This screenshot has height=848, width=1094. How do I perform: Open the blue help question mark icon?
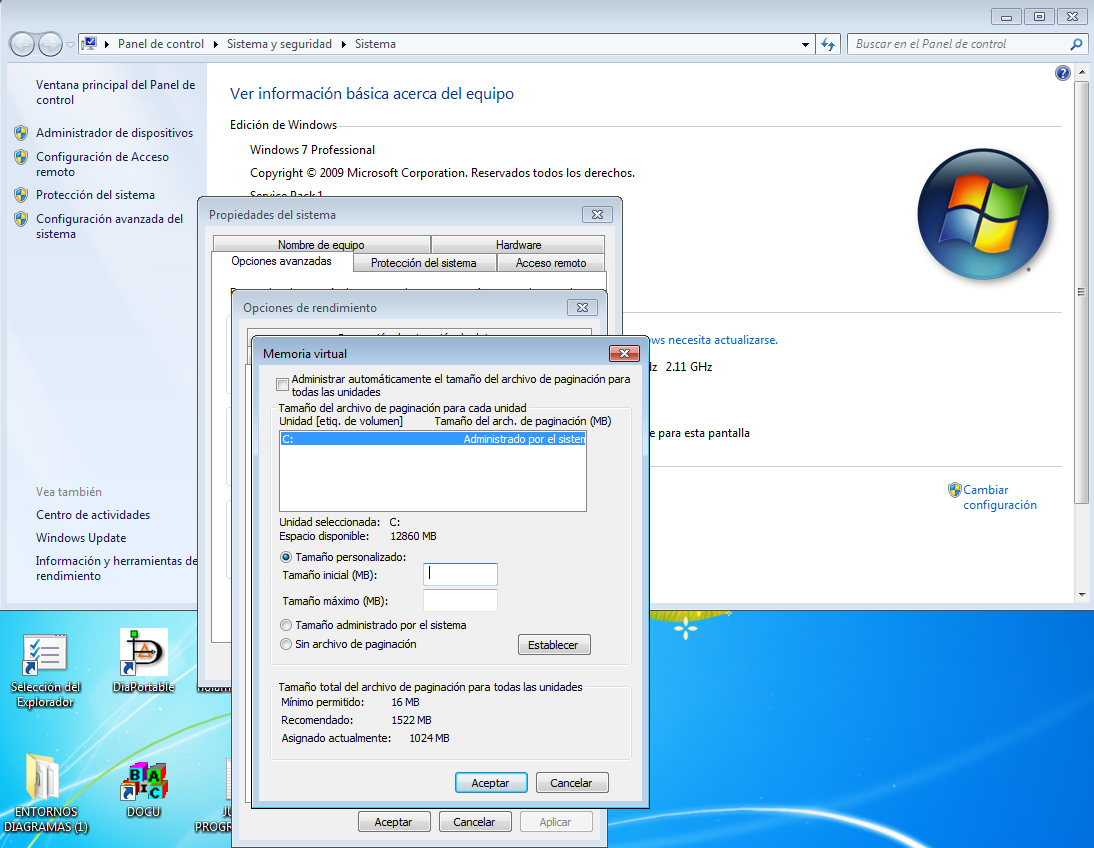[1063, 73]
